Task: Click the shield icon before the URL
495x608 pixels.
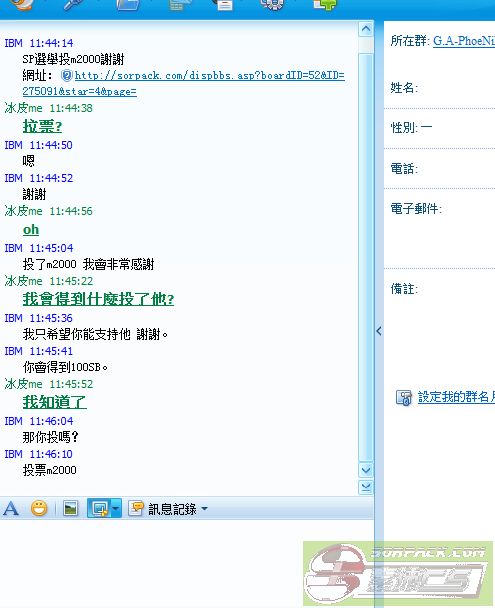Action: pyautogui.click(x=67, y=75)
